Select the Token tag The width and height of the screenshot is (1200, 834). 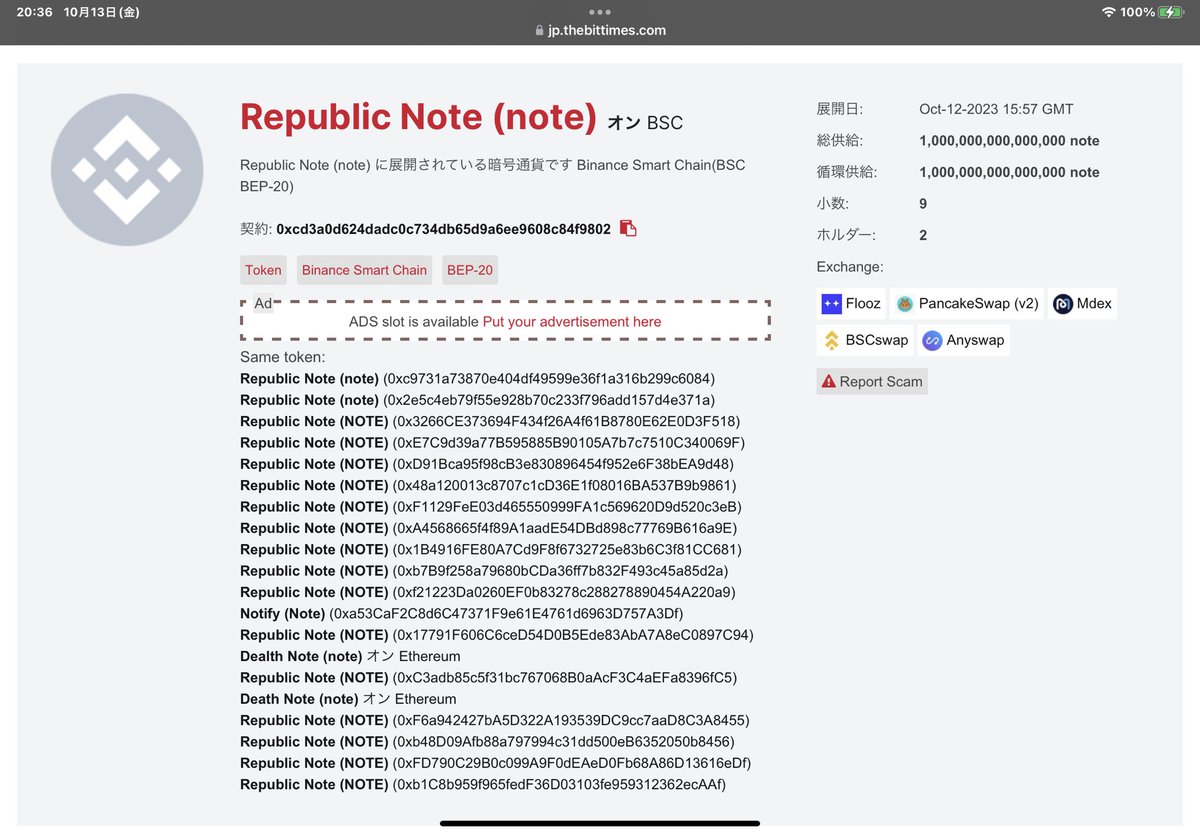263,270
